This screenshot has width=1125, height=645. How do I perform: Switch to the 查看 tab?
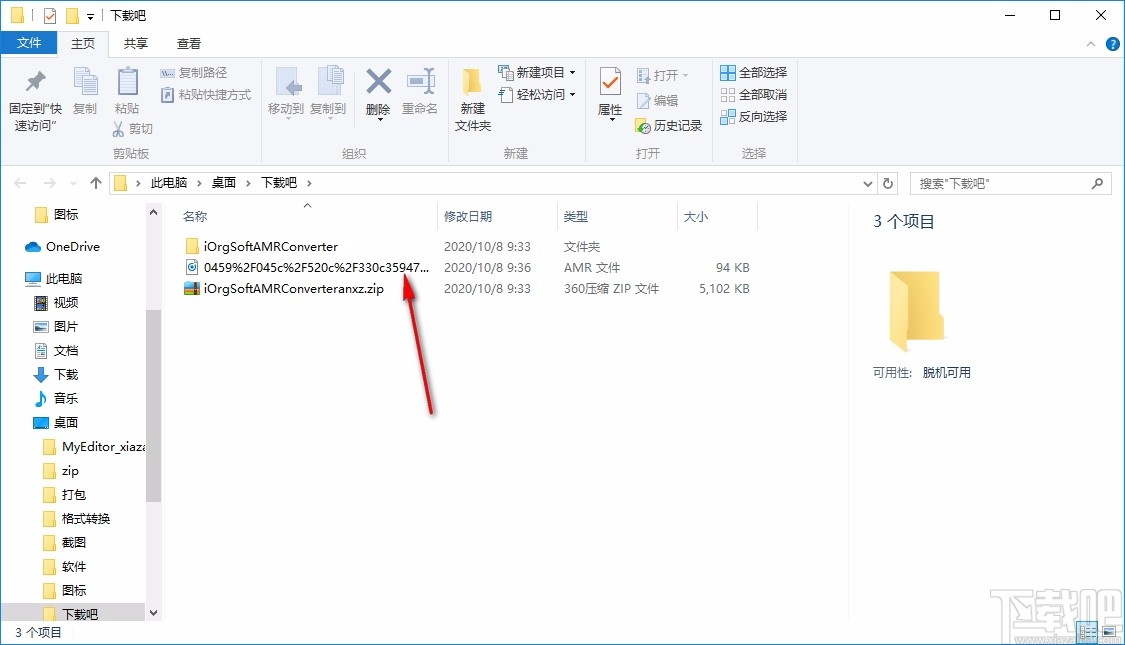(x=188, y=43)
